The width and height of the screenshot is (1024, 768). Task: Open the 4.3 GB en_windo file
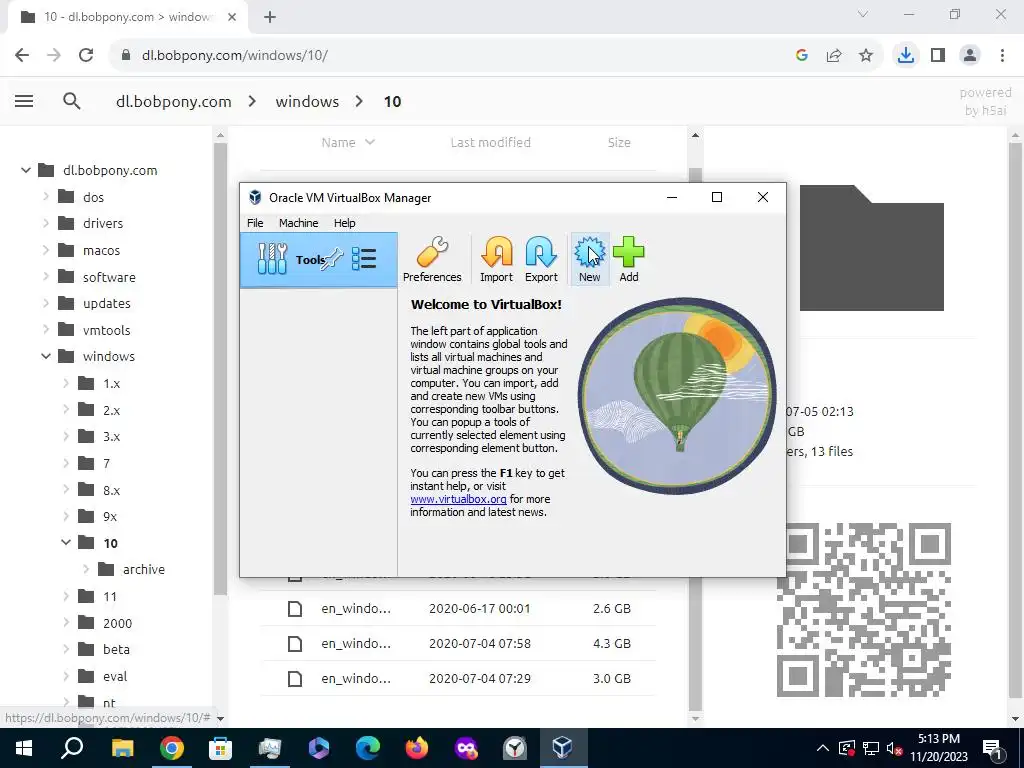pos(458,643)
